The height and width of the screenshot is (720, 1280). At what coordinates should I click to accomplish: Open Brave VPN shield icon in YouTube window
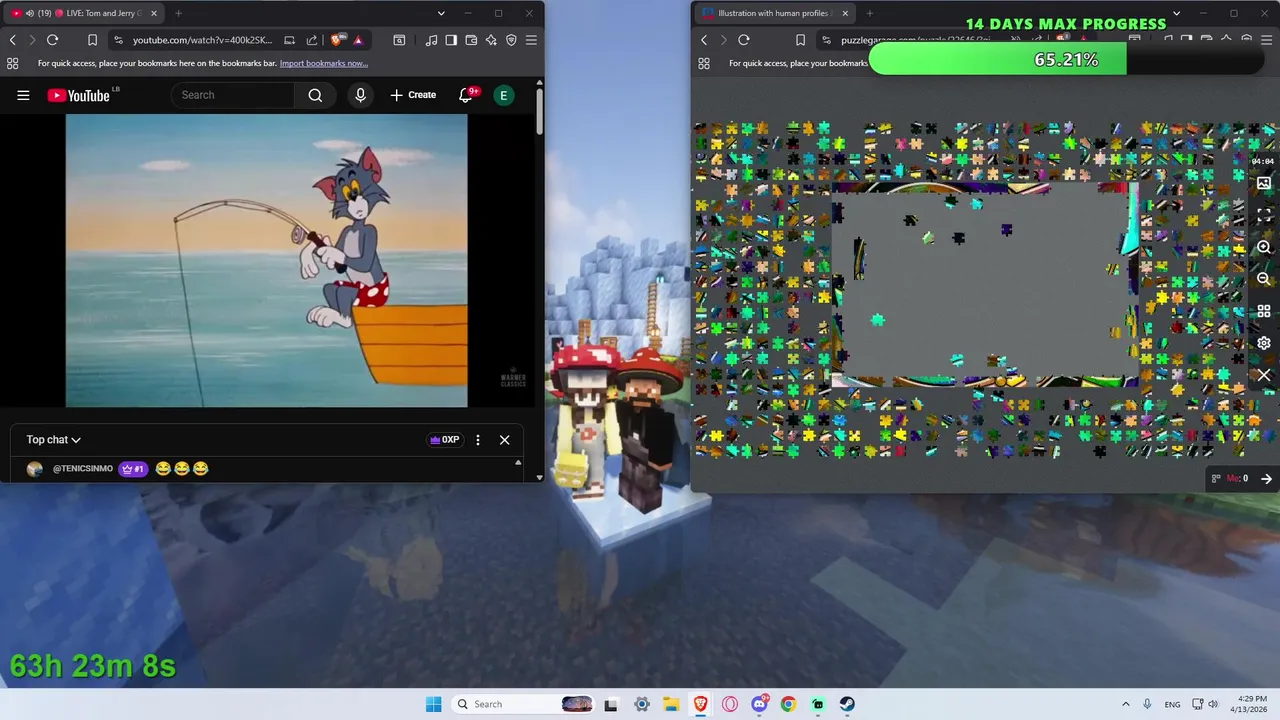click(511, 40)
